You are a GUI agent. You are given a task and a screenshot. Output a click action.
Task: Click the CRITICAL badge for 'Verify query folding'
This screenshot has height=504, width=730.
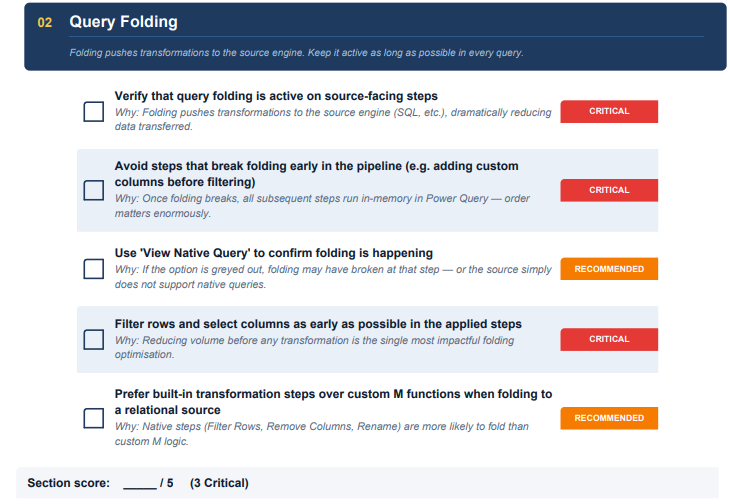608,111
